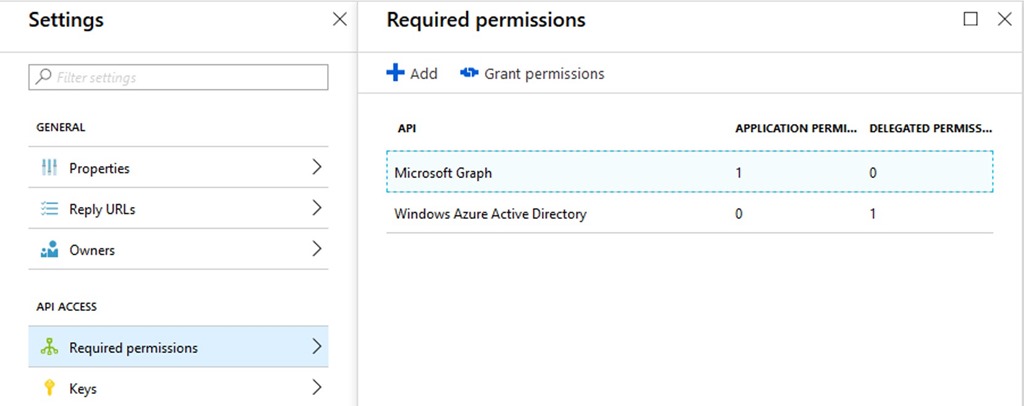Click Grant permissions button text
The image size is (1024, 406).
pos(544,73)
